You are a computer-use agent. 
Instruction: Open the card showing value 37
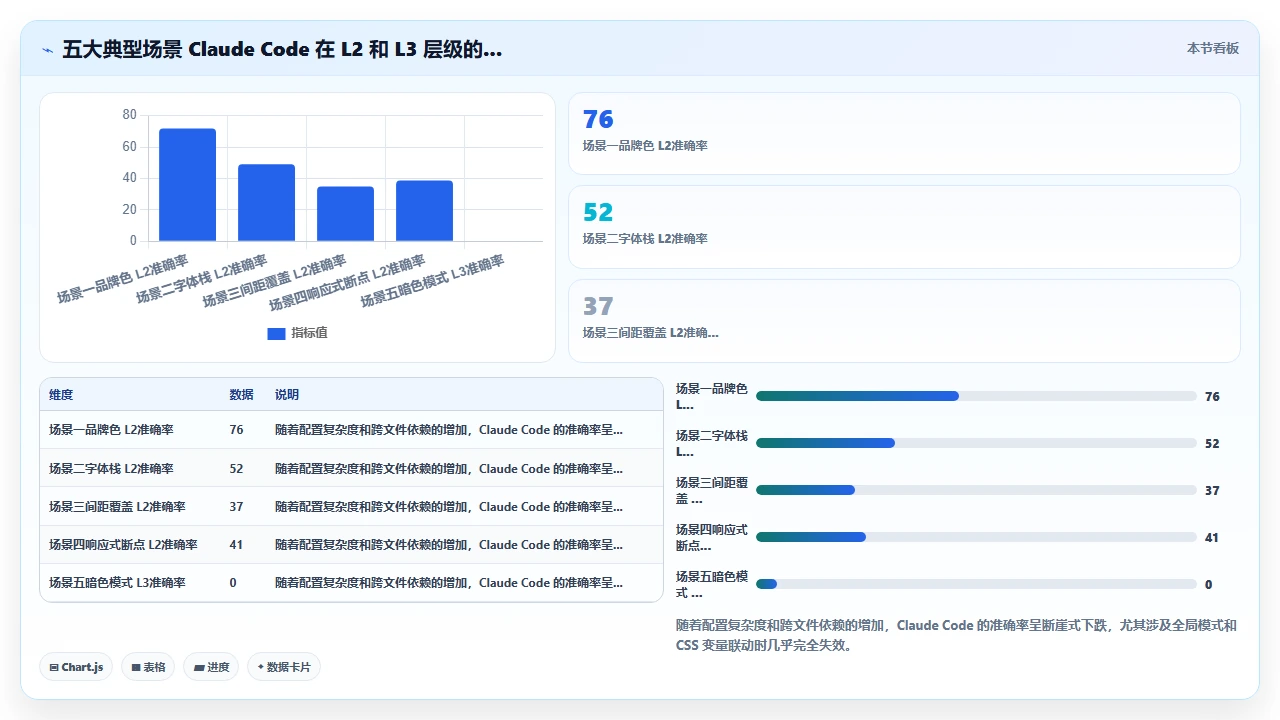[904, 320]
